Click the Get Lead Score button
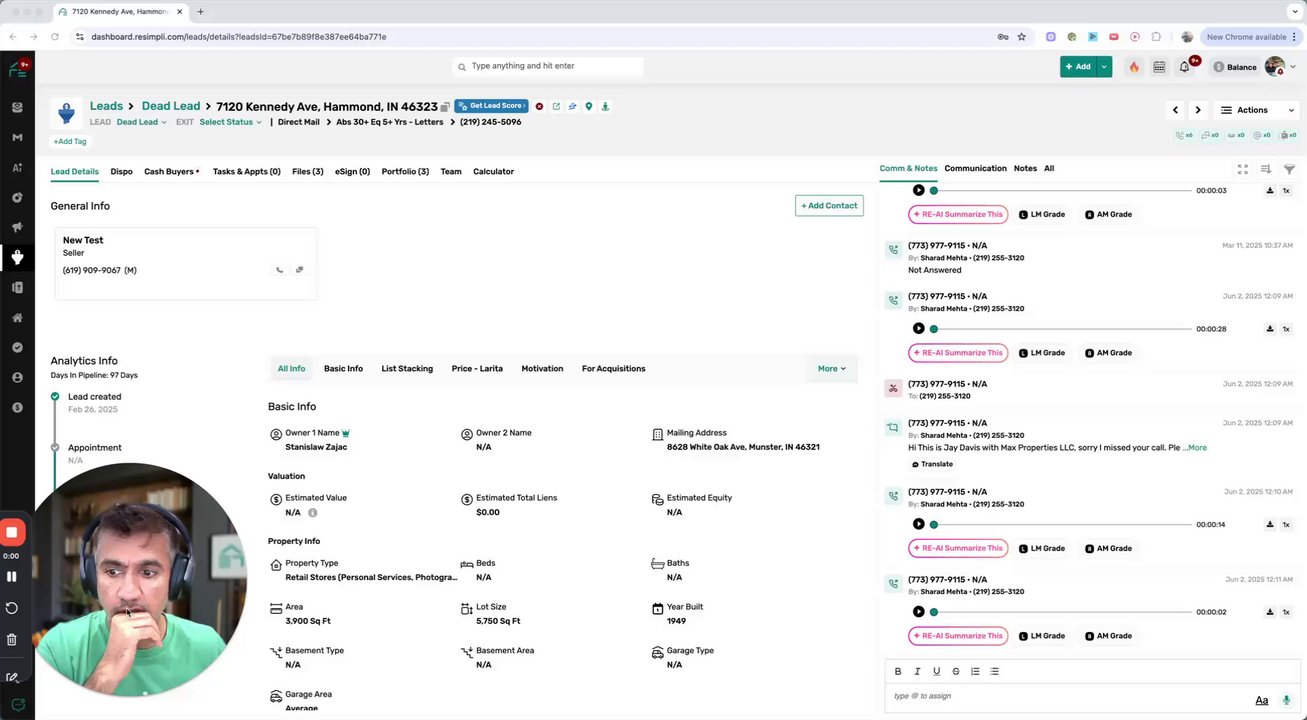This screenshot has height=720, width=1307. pos(491,106)
